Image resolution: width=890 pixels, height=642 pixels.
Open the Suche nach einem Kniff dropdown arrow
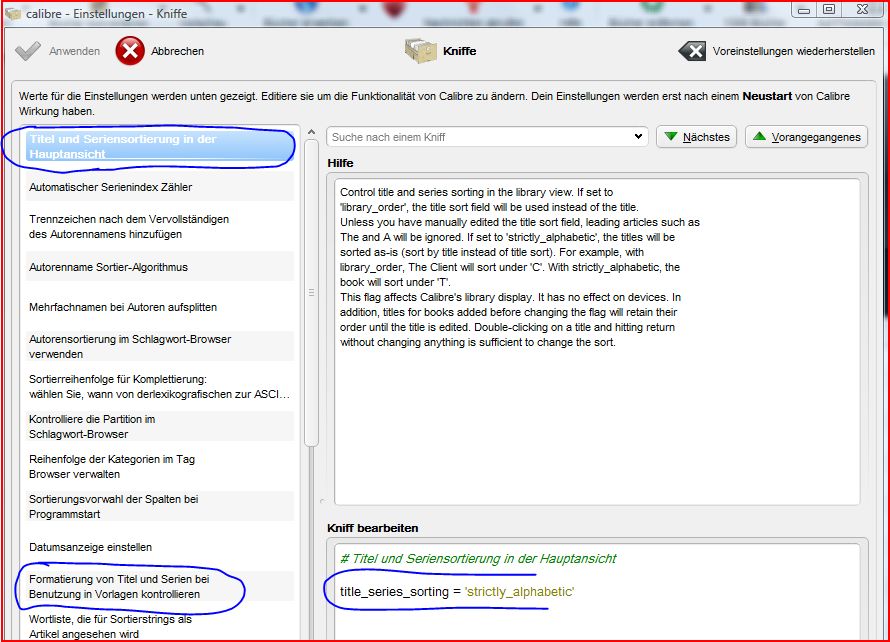[638, 136]
